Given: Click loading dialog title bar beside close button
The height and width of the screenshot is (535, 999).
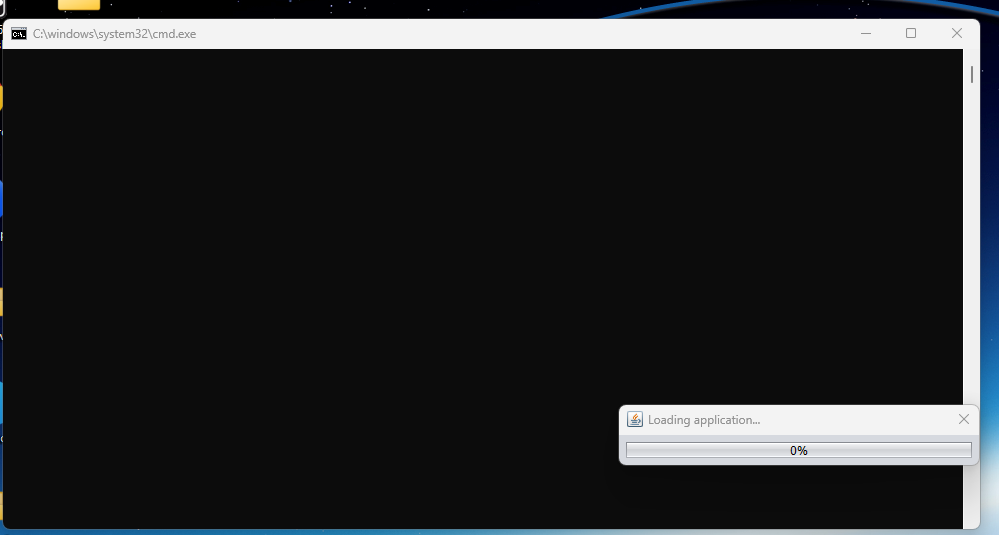Looking at the screenshot, I should click(880, 420).
